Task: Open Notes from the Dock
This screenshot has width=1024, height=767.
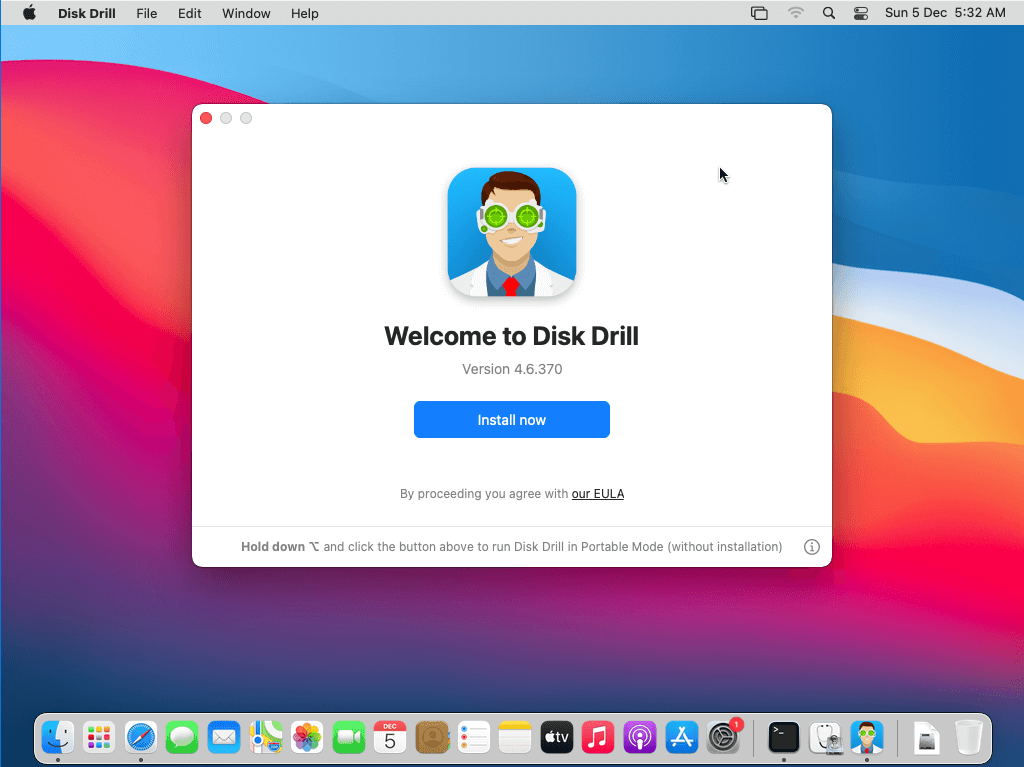Action: (515, 738)
